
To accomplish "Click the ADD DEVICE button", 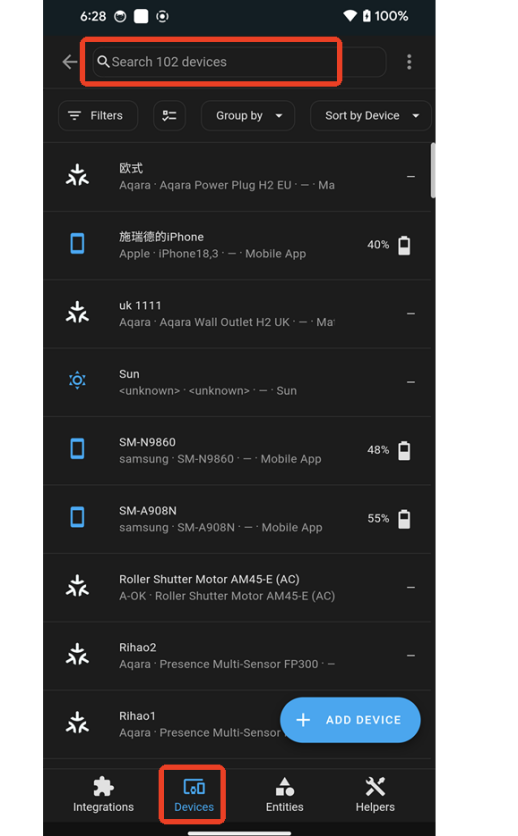I will click(350, 720).
